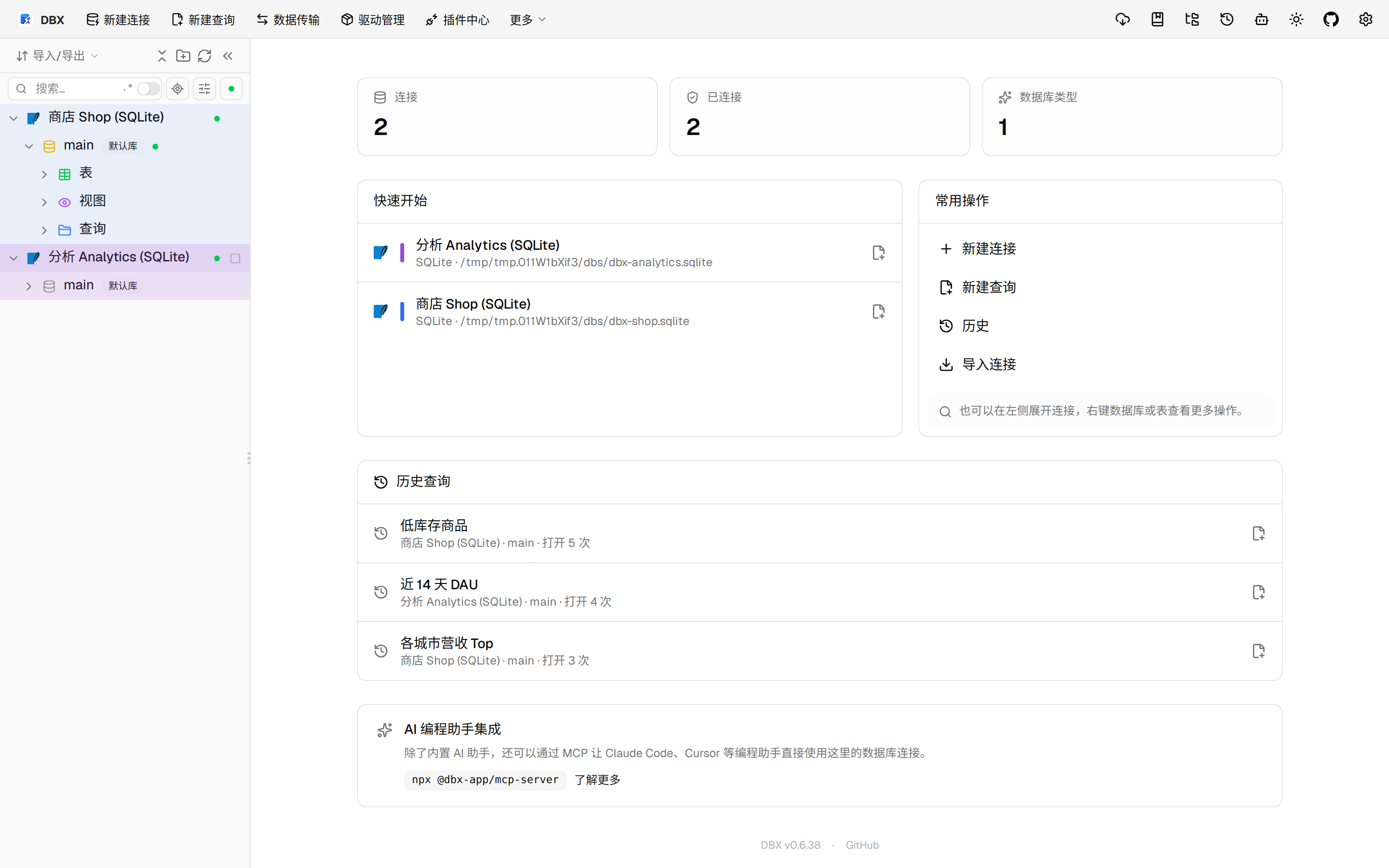The width and height of the screenshot is (1389, 868).
Task: Click the locate target icon beside search
Action: coord(178,88)
